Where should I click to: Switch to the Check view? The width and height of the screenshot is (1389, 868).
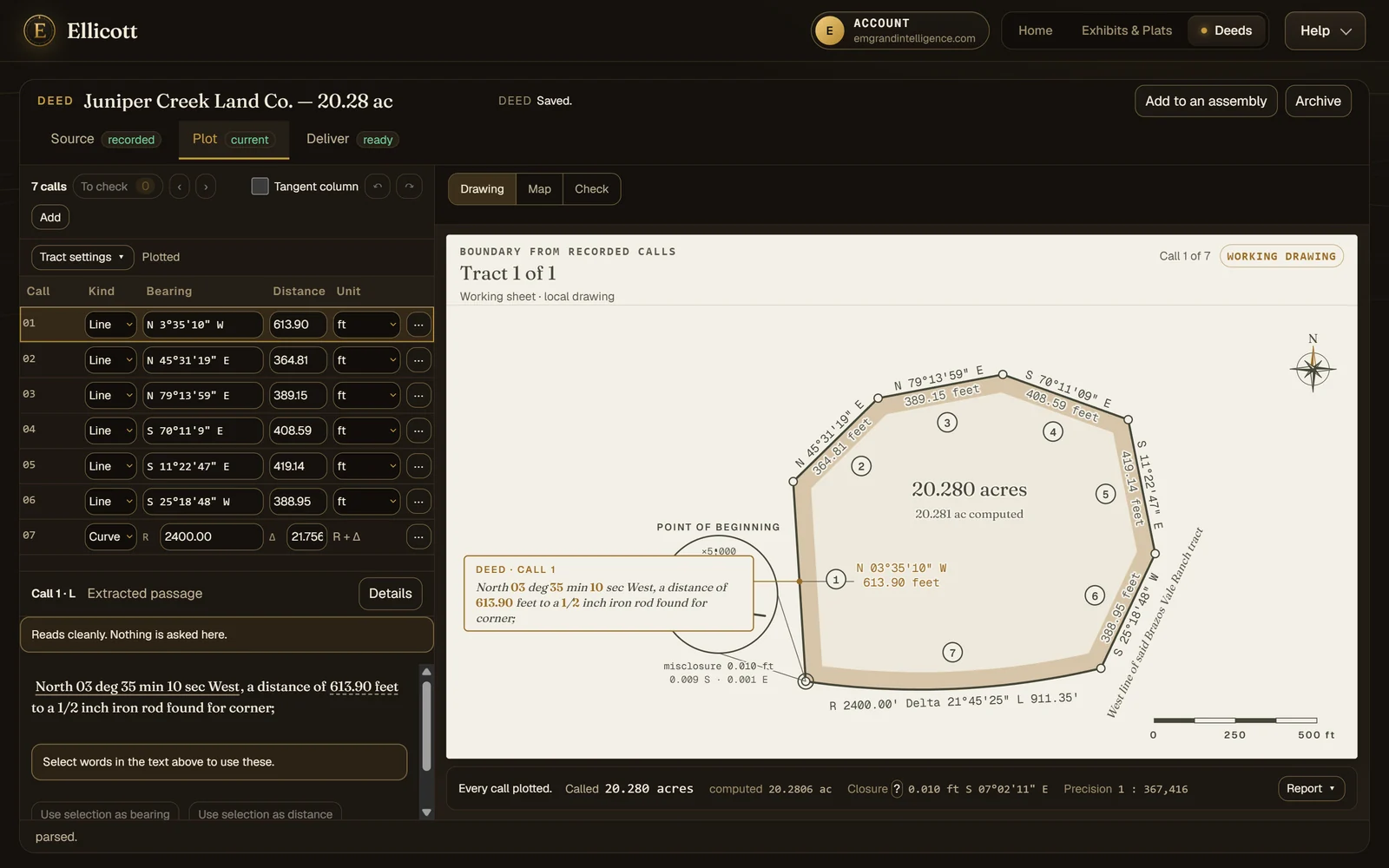pyautogui.click(x=591, y=189)
